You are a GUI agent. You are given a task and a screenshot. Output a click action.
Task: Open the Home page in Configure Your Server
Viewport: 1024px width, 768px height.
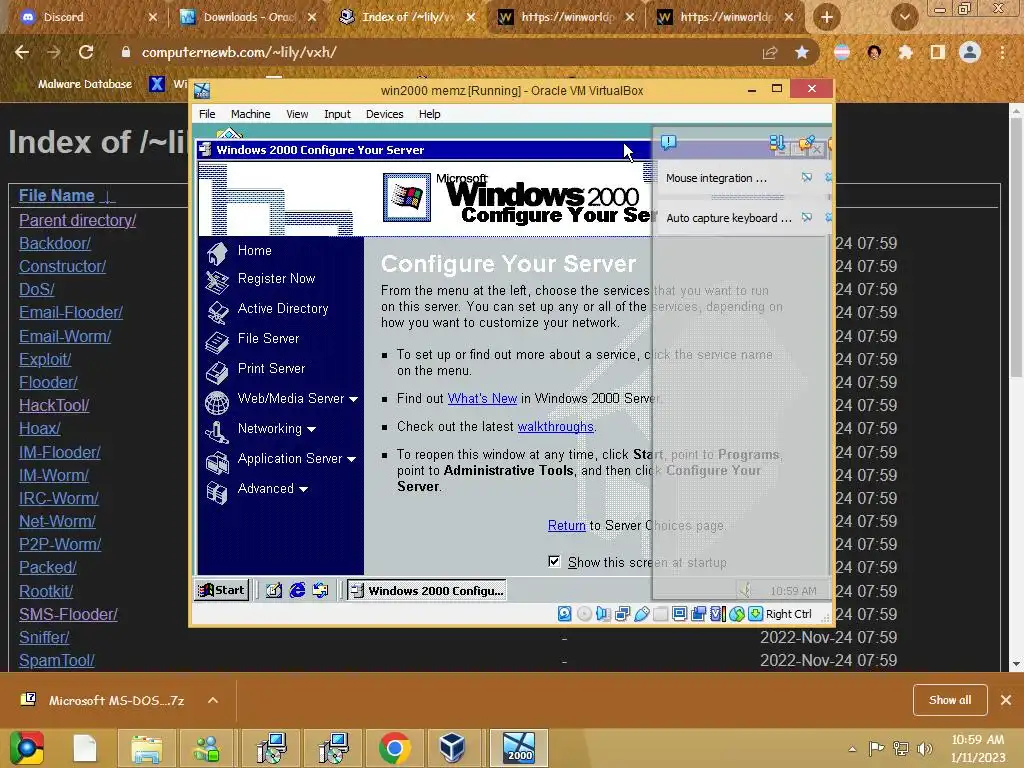coord(254,251)
